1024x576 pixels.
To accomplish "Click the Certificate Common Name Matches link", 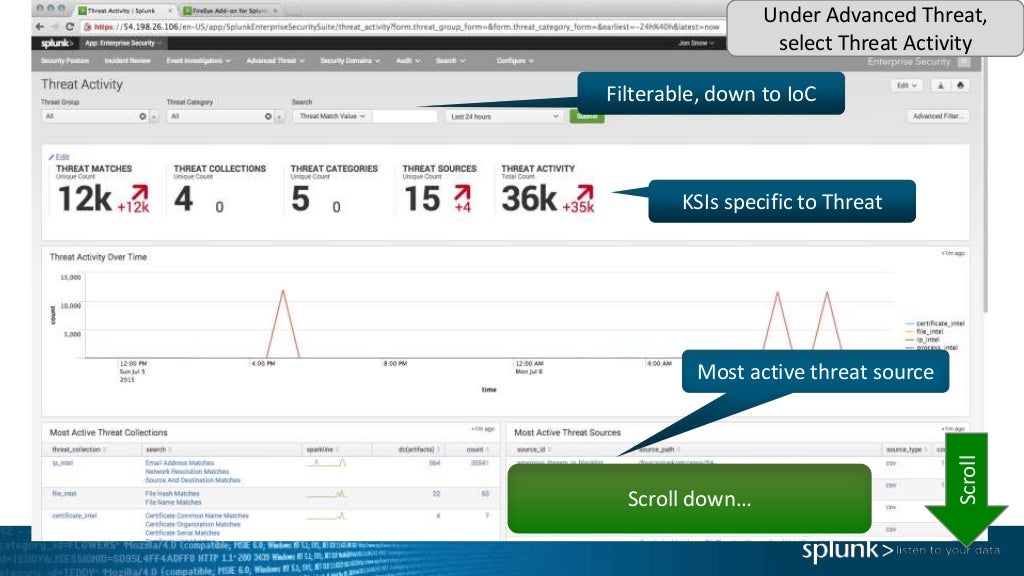I will tap(197, 516).
